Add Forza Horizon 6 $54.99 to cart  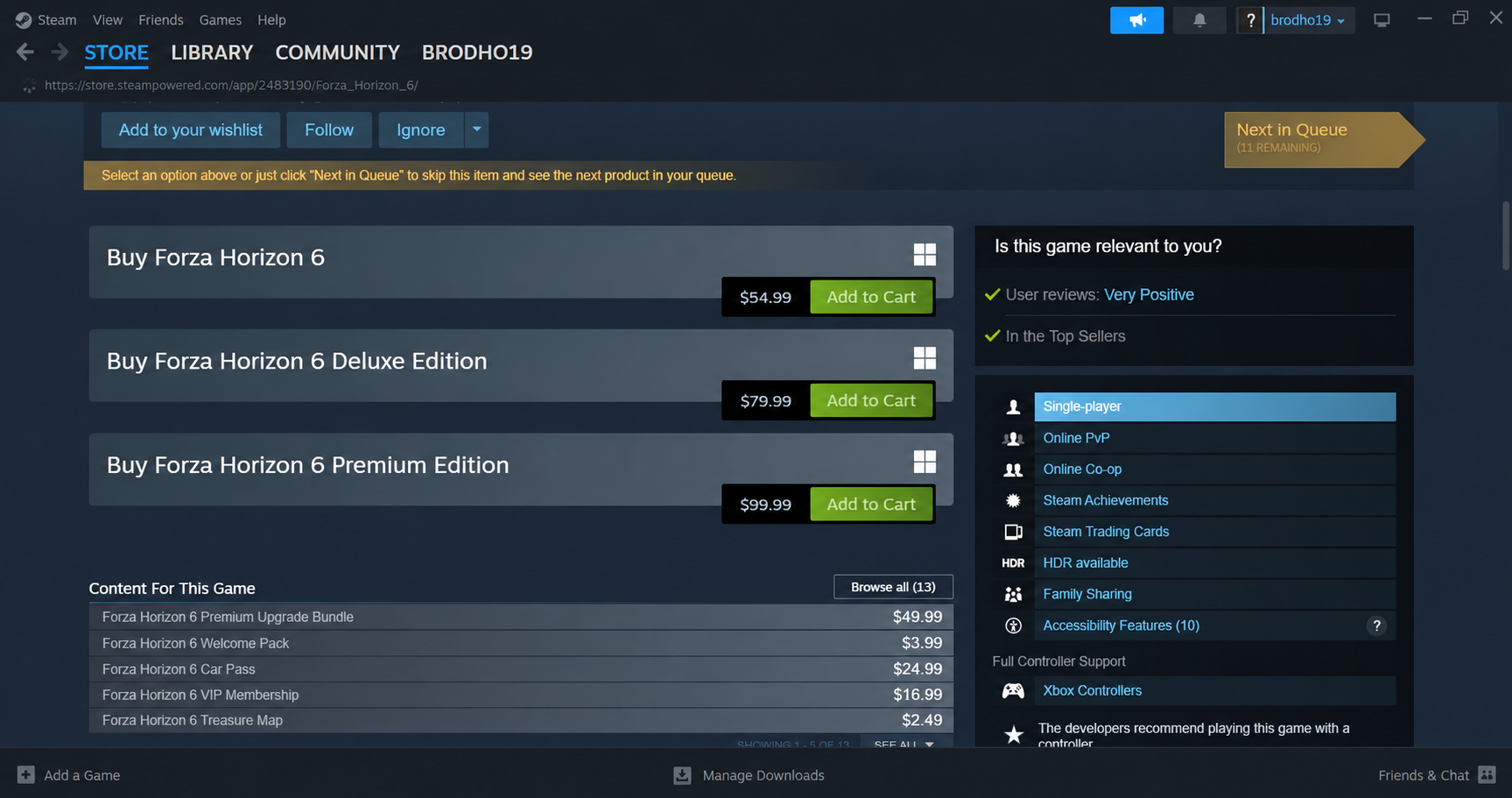click(x=871, y=297)
